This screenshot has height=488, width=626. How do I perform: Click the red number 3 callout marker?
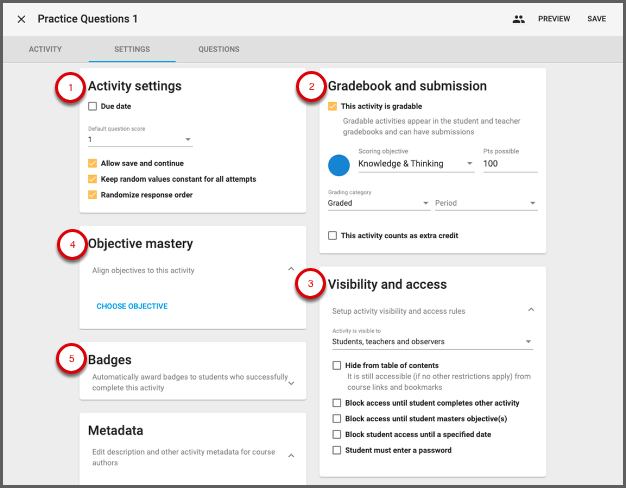tap(310, 286)
